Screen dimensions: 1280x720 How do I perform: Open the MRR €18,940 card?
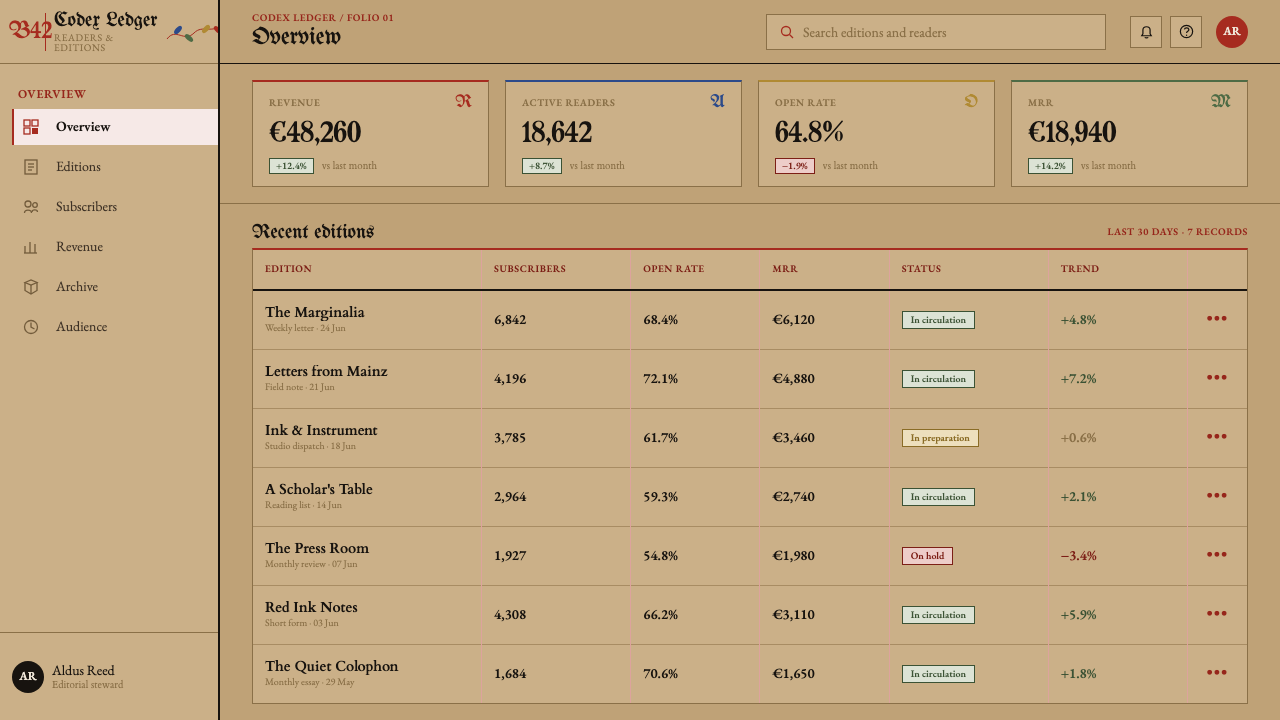click(1129, 134)
